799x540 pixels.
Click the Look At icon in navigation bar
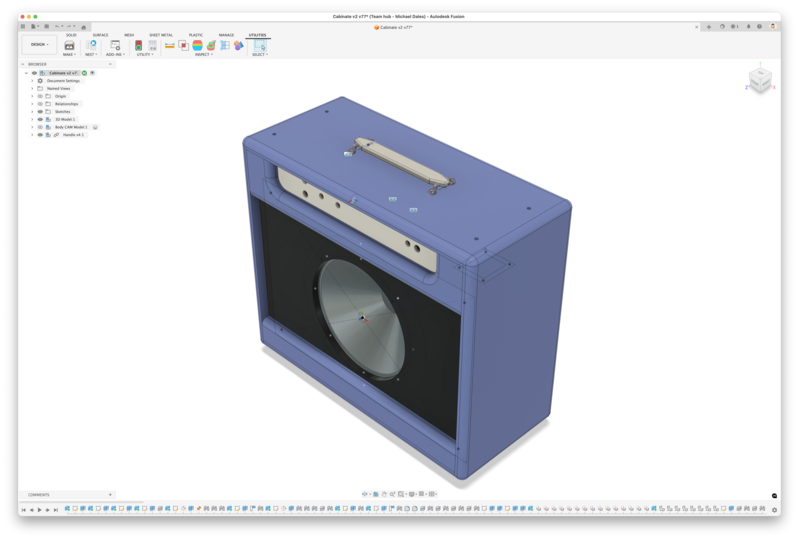tap(376, 494)
